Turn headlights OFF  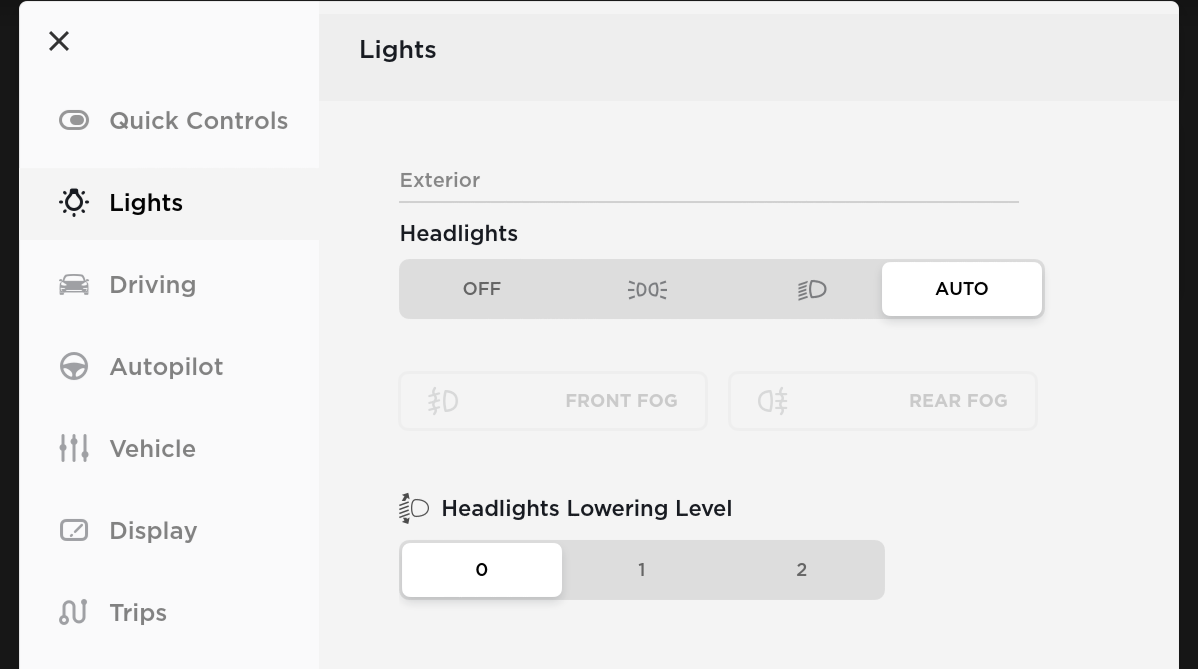click(x=481, y=289)
